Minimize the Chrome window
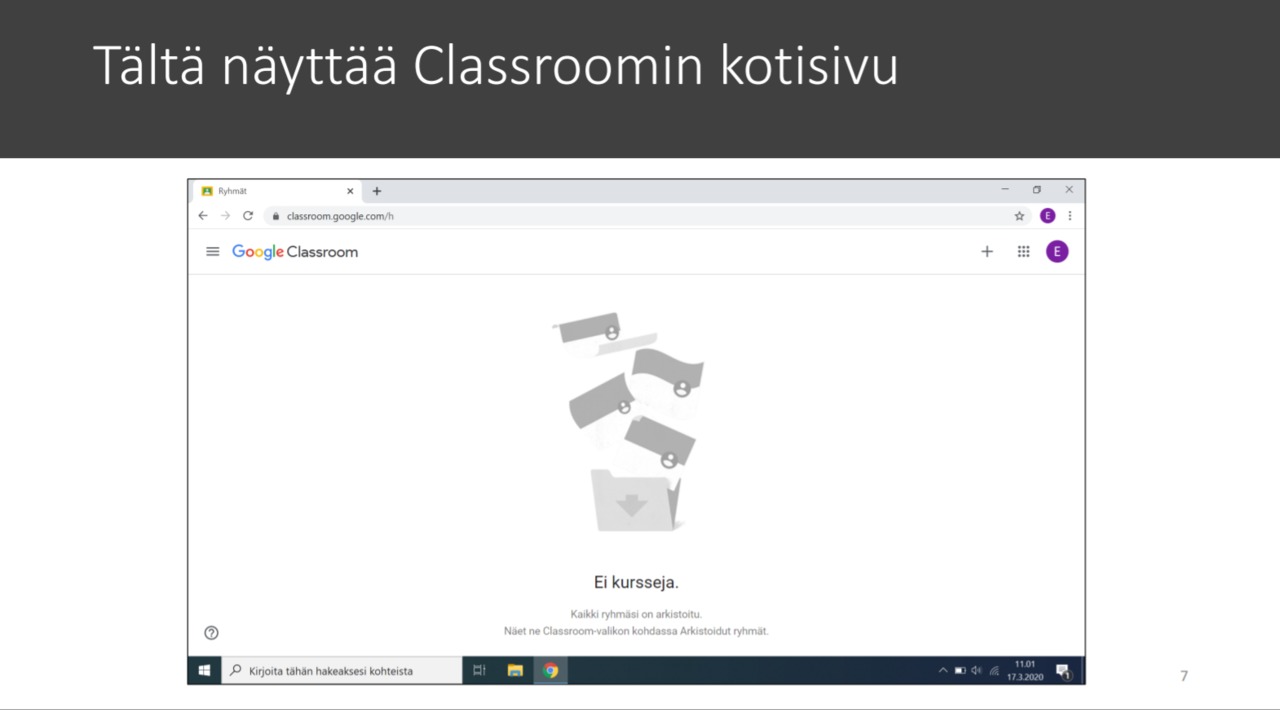1280x710 pixels. [x=1005, y=189]
